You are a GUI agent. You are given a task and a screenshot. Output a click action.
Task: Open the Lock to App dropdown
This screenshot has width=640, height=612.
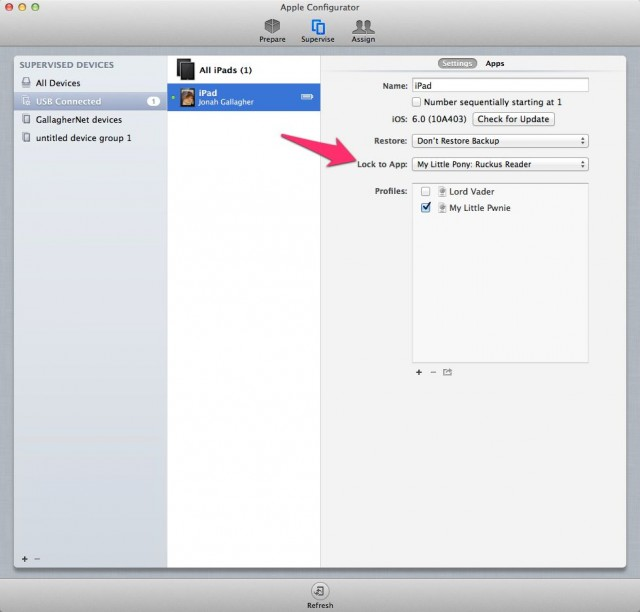click(x=500, y=164)
